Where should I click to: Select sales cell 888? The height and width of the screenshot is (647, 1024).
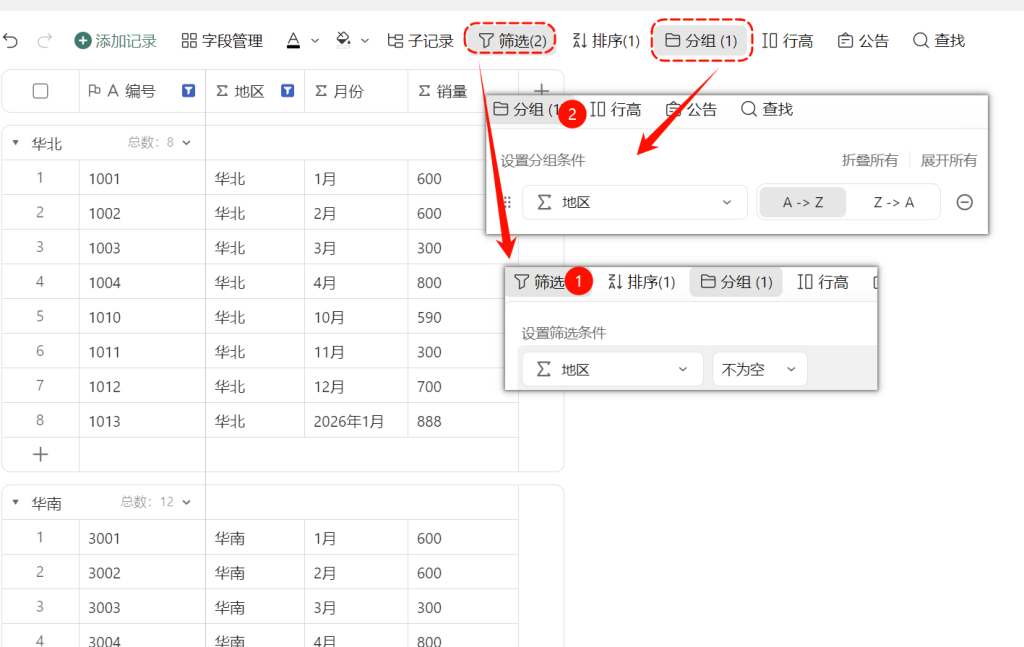click(x=463, y=421)
